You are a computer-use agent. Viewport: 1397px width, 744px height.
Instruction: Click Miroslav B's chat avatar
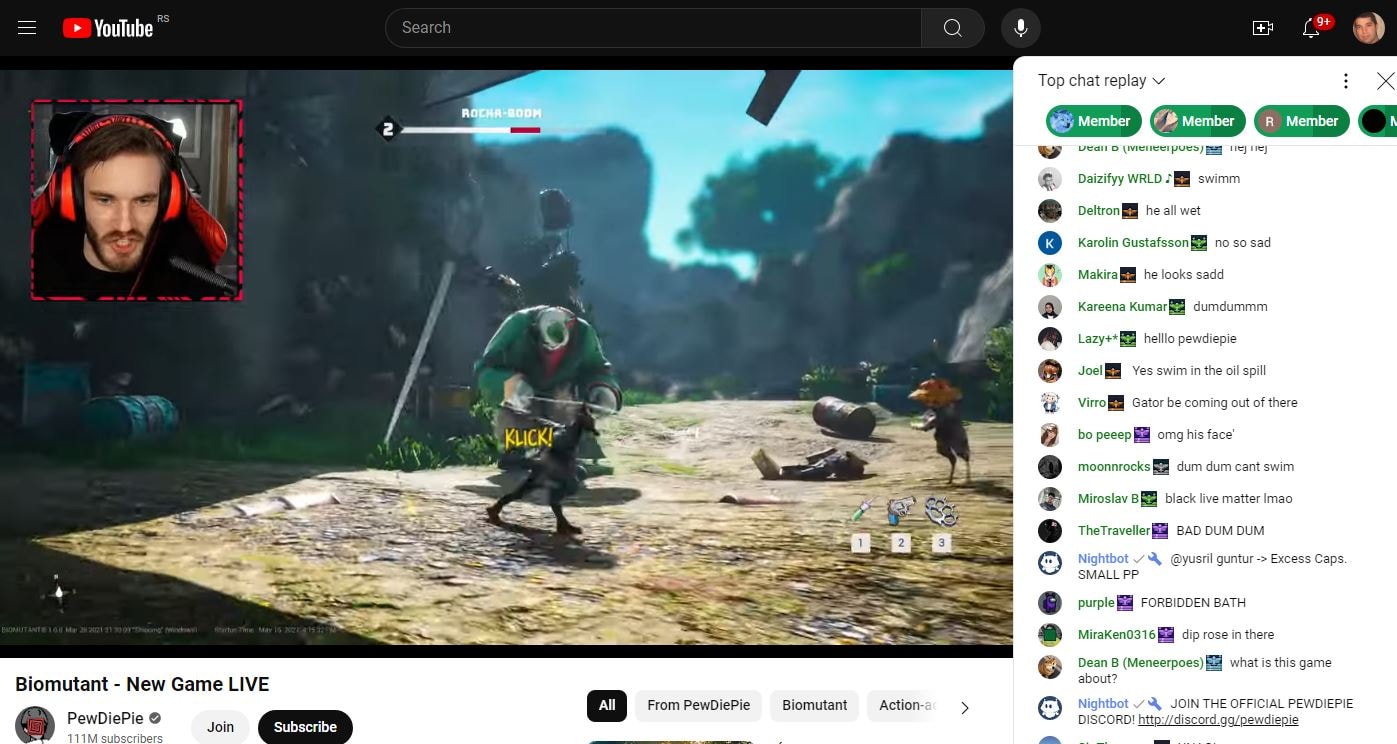1050,499
